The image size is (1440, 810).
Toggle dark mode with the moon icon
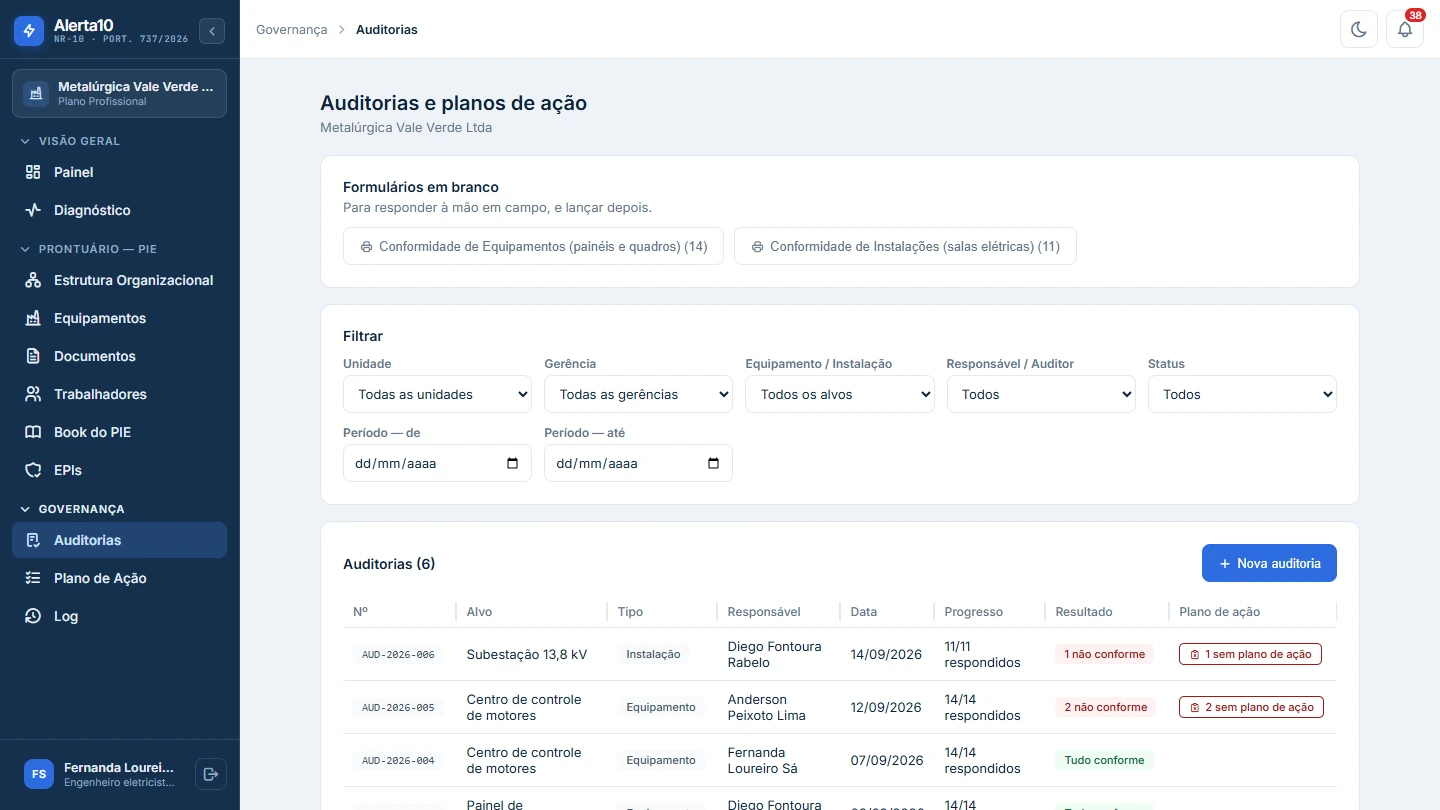pos(1359,30)
